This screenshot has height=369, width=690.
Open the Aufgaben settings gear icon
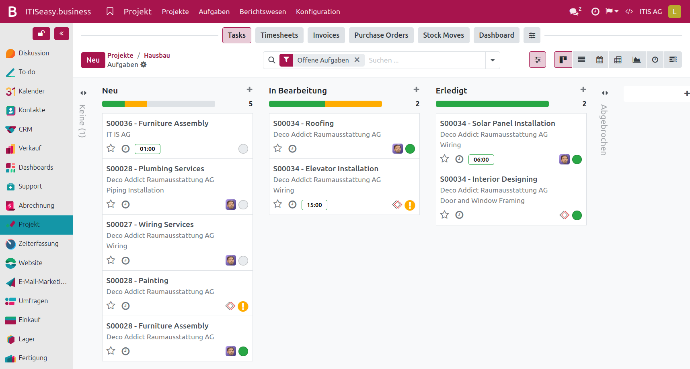(x=143, y=65)
